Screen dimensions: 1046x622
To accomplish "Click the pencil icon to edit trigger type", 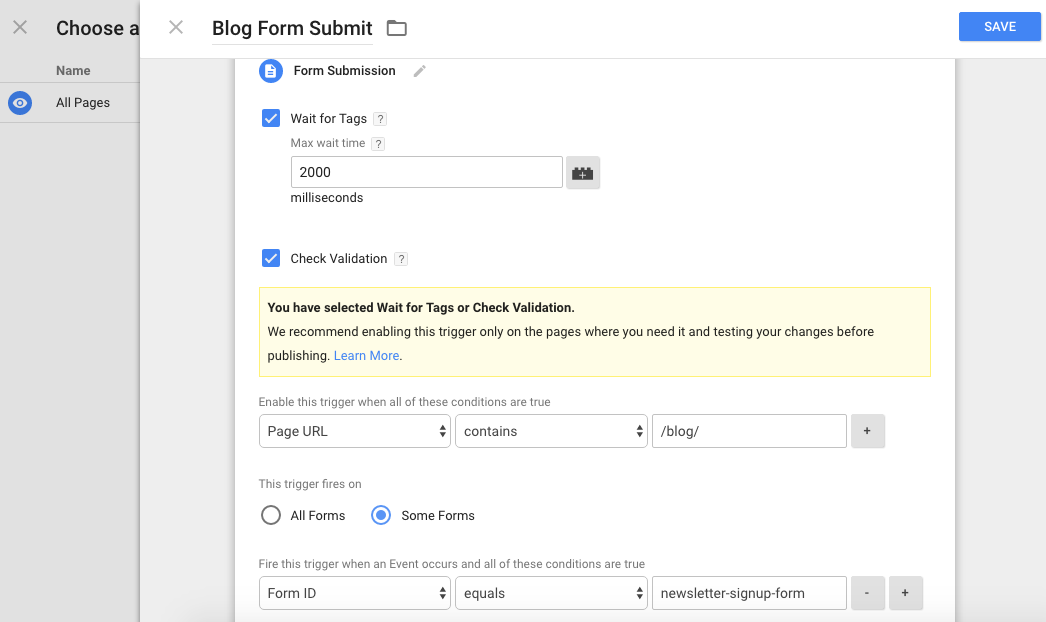I will [x=420, y=71].
